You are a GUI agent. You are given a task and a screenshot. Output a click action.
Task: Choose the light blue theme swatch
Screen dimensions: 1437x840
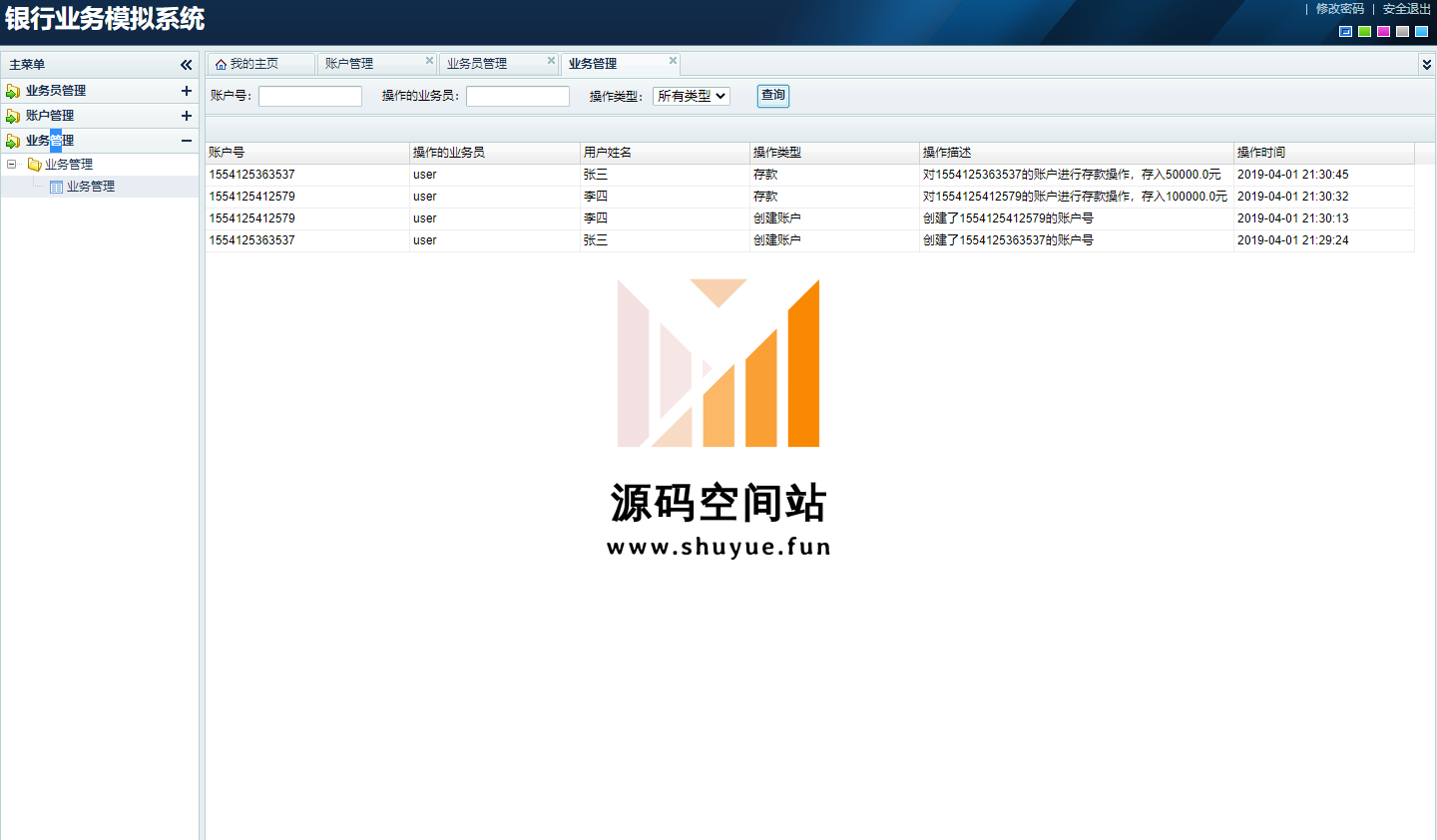point(1421,32)
